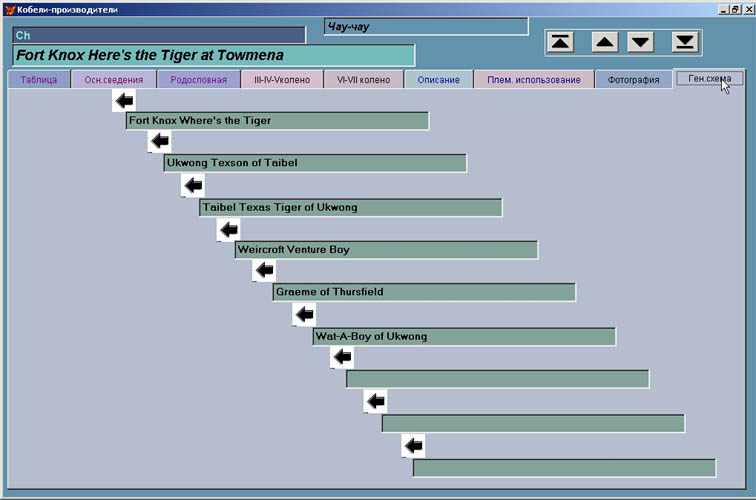
Task: Switch to Осн.сведения tab
Action: (x=114, y=80)
